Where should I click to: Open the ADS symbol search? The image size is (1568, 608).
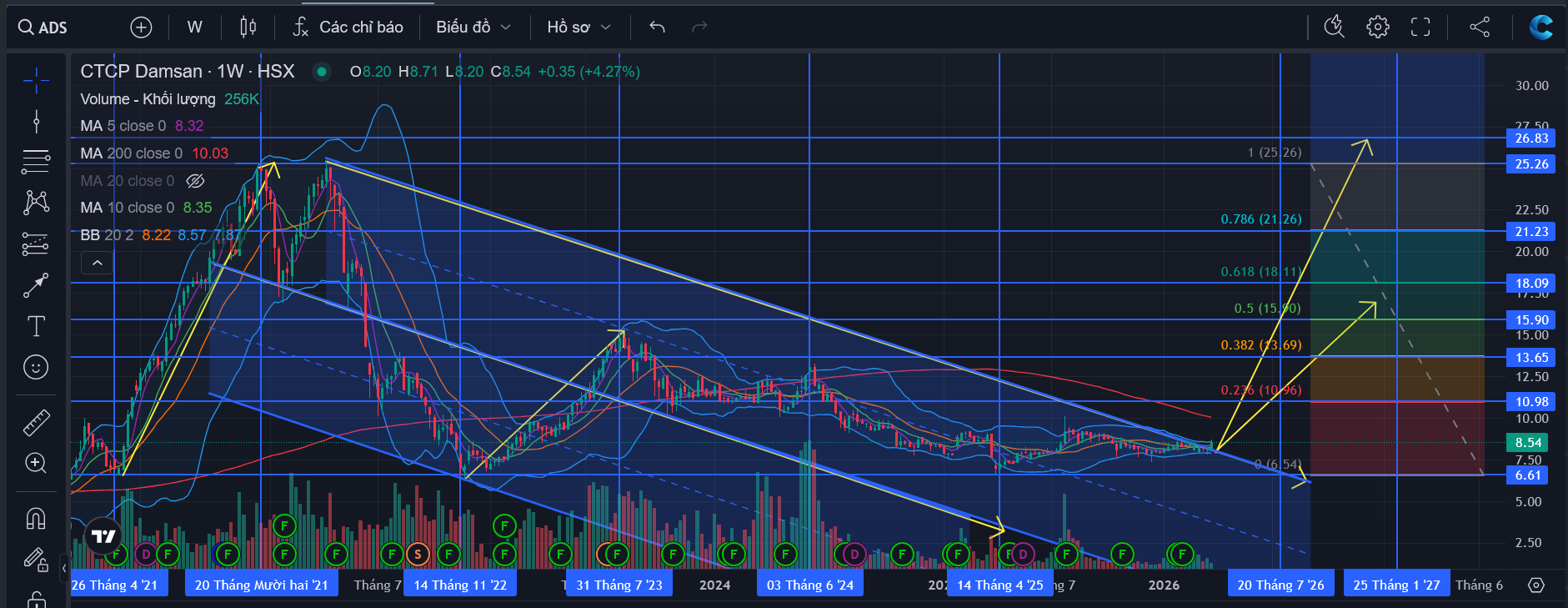[x=43, y=28]
